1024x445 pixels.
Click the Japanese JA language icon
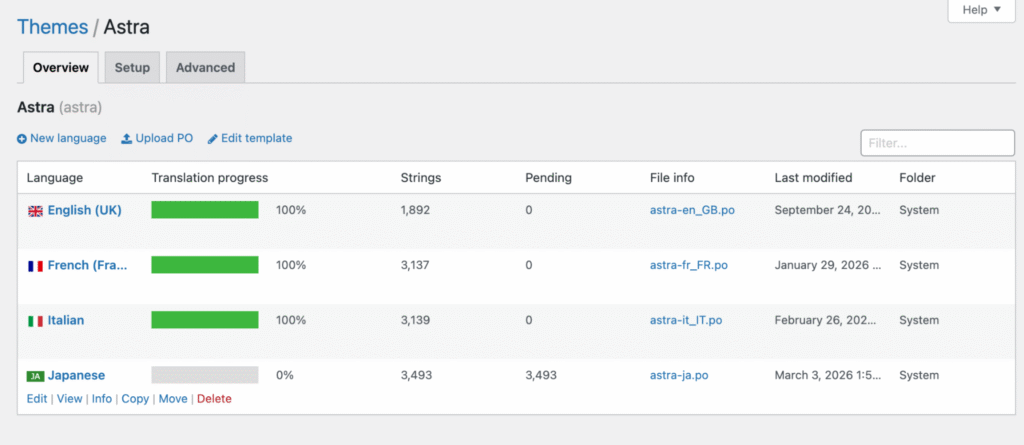35,376
